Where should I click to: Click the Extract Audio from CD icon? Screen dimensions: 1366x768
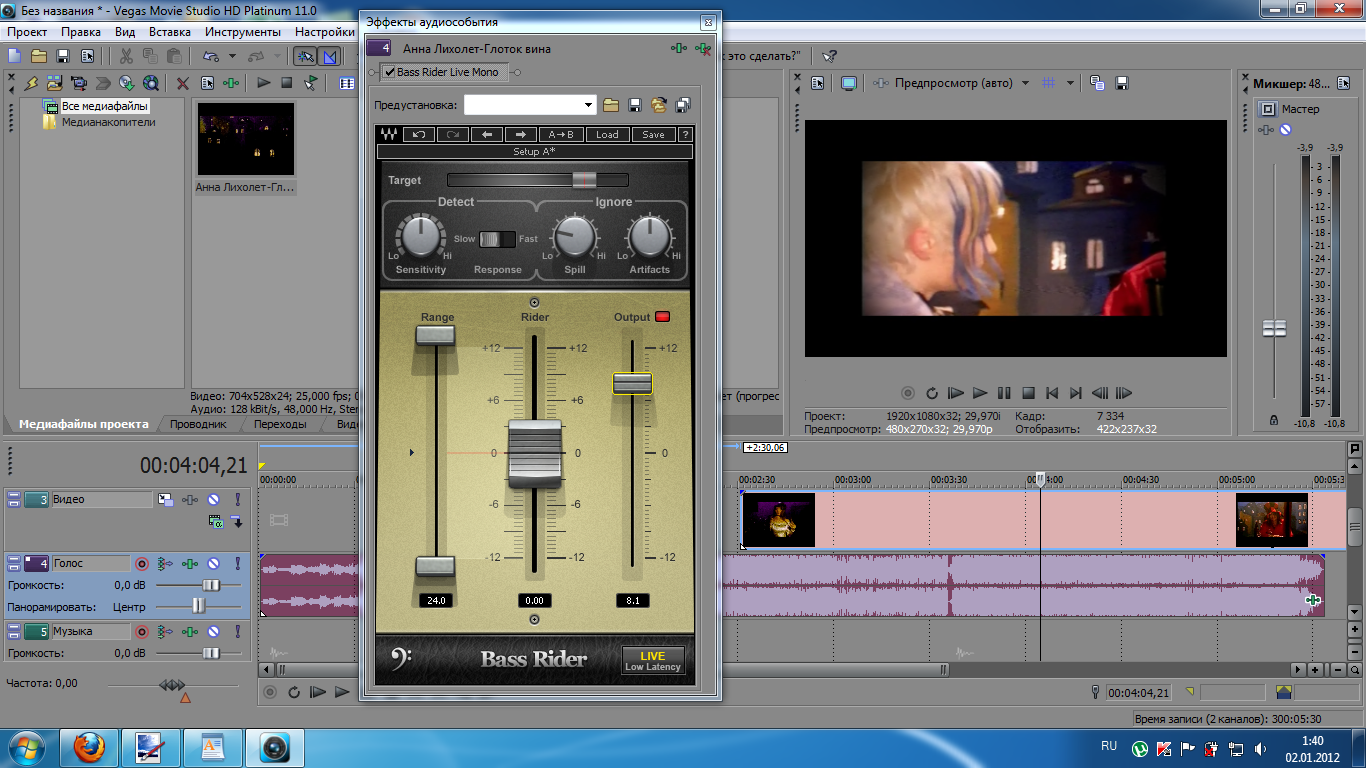(x=126, y=83)
